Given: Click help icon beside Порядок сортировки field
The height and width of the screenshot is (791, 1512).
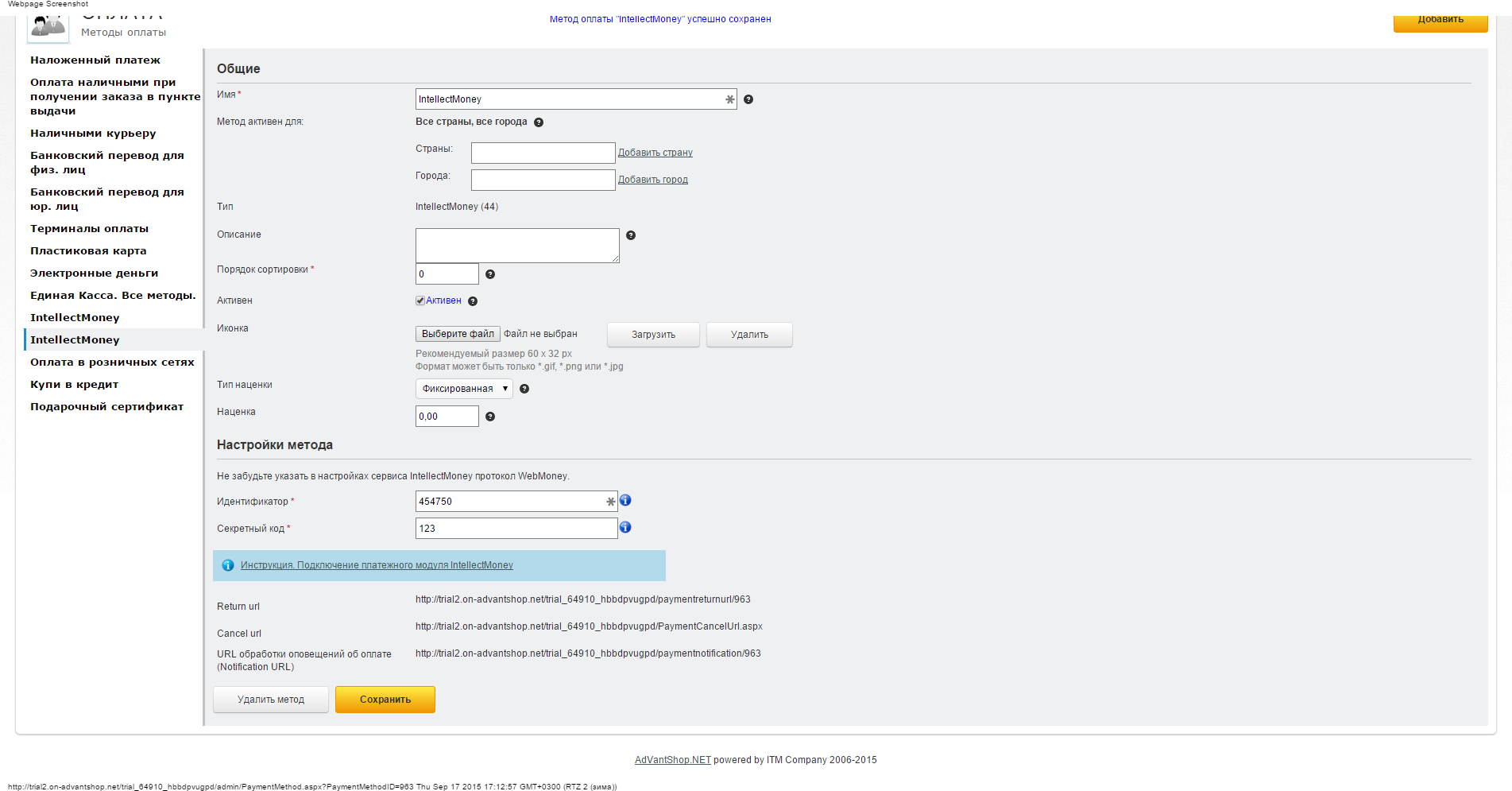Looking at the screenshot, I should pos(490,274).
